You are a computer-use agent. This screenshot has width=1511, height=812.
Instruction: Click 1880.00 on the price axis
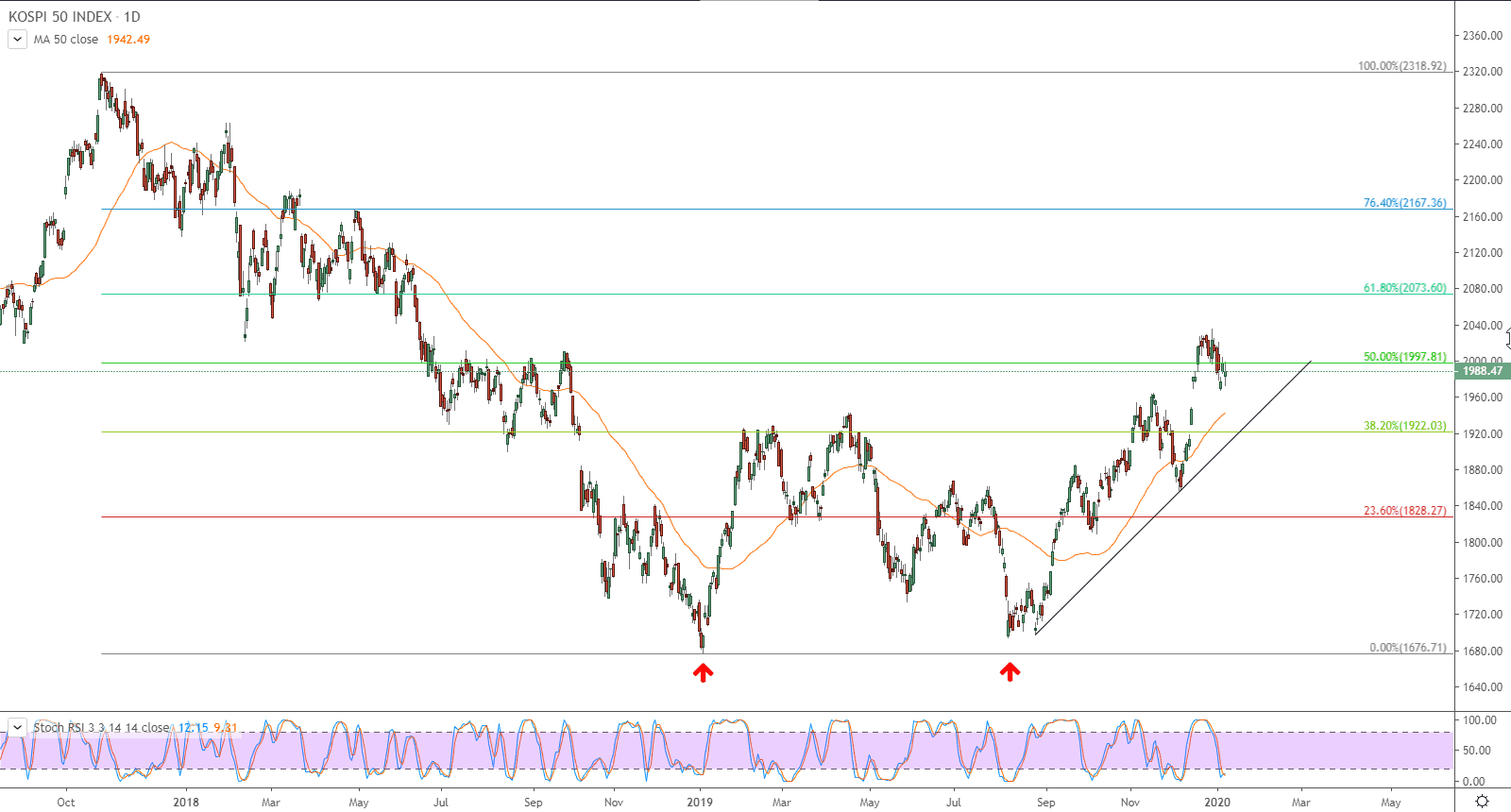1483,470
